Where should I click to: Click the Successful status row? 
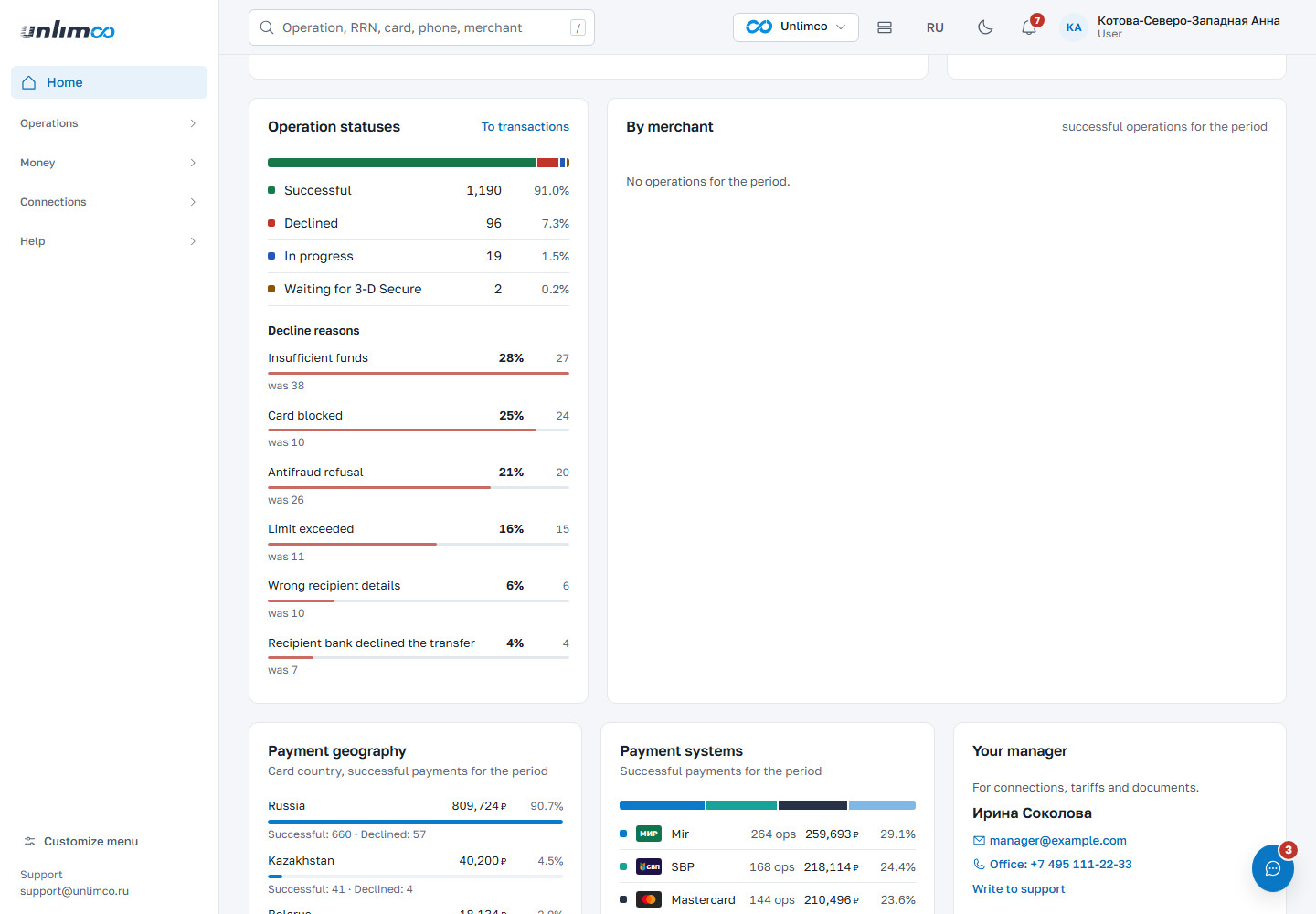click(x=419, y=191)
